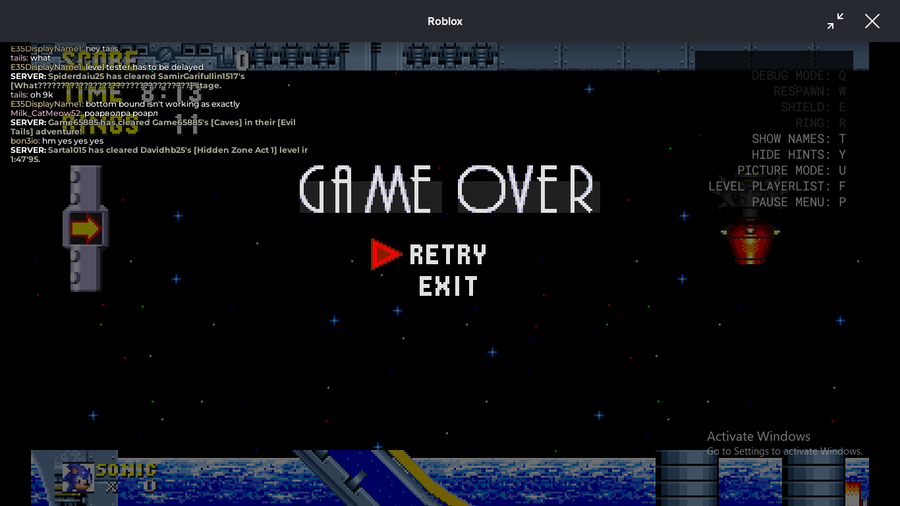
Task: Click the SHIELD: E hint
Action: point(813,107)
